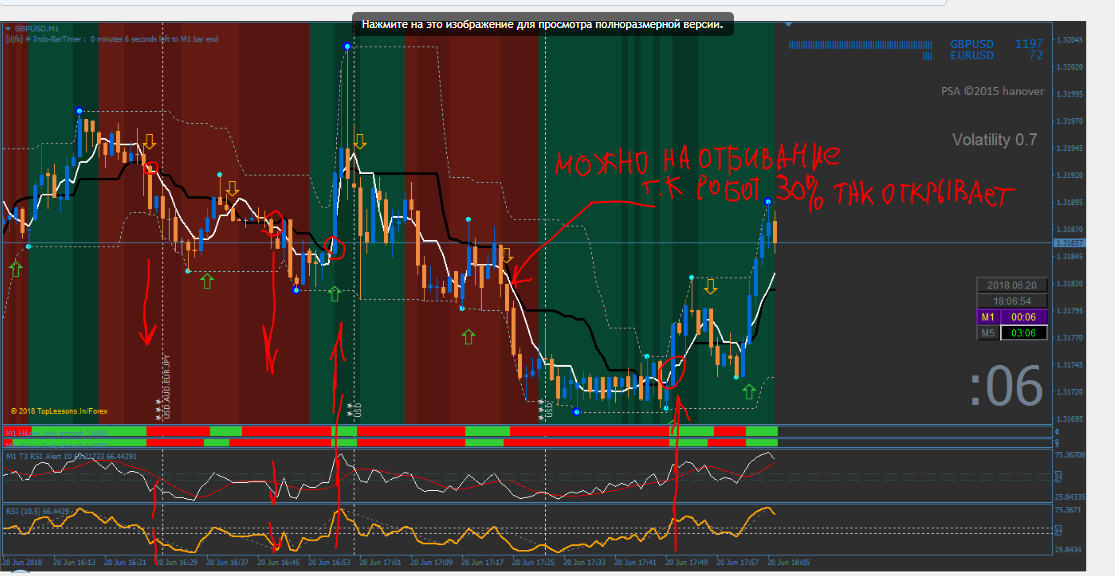
Task: Click the orange down arrow near the 16:53 peak
Action: (360, 141)
